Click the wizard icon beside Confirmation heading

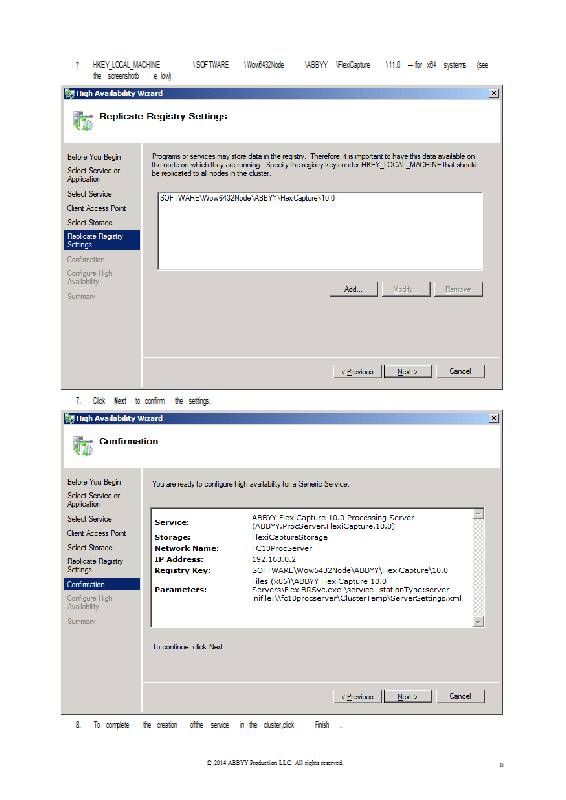(x=82, y=445)
